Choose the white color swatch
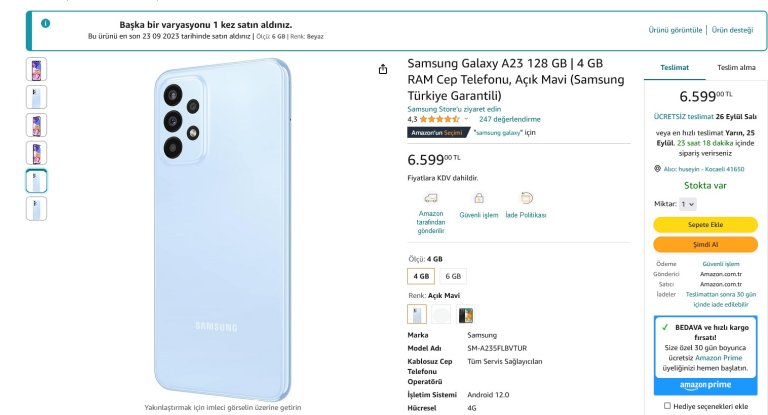The height and width of the screenshot is (415, 768). [441, 315]
